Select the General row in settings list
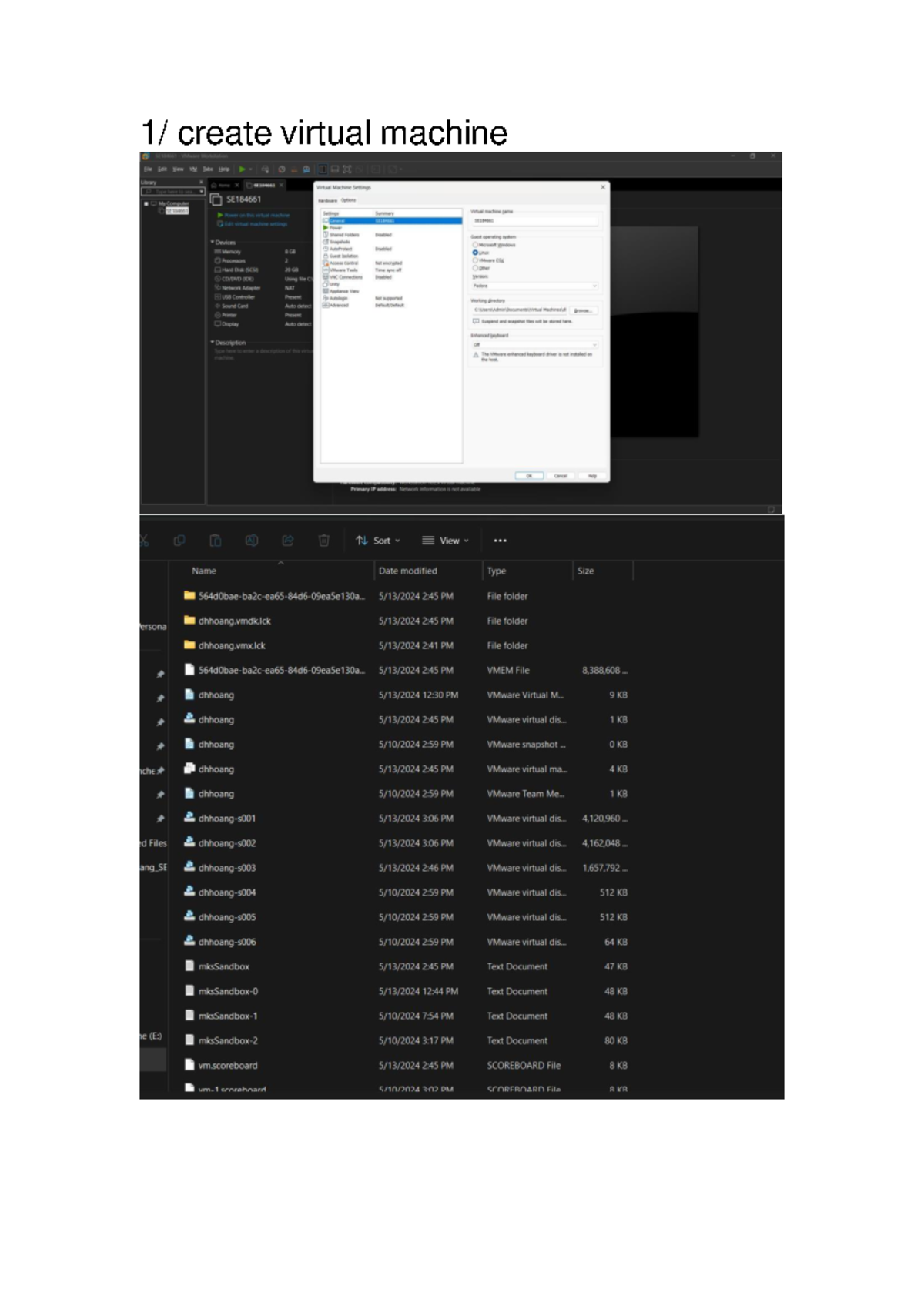This screenshot has height=1306, width=924. tap(391, 221)
